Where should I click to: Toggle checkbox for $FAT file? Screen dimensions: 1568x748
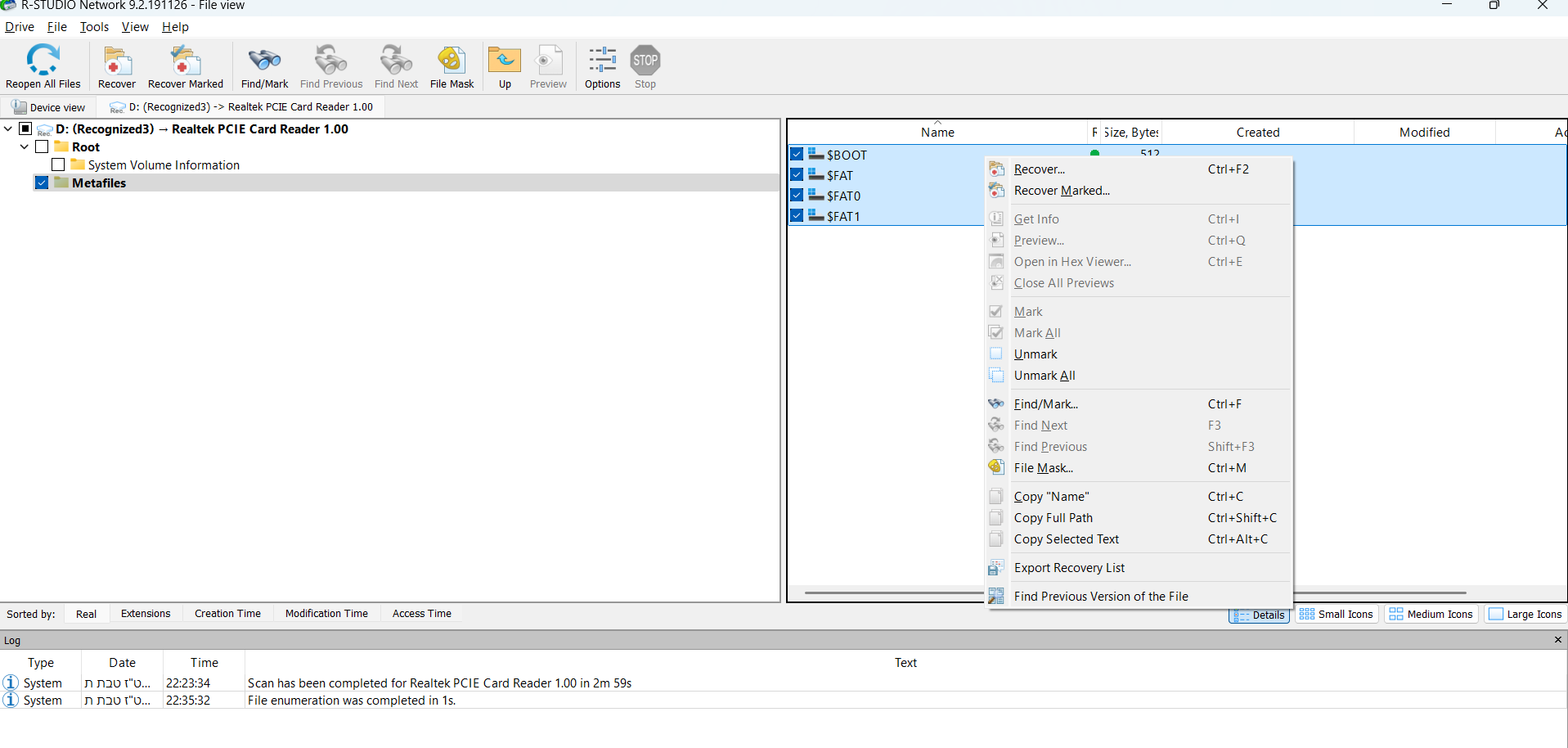click(x=797, y=174)
